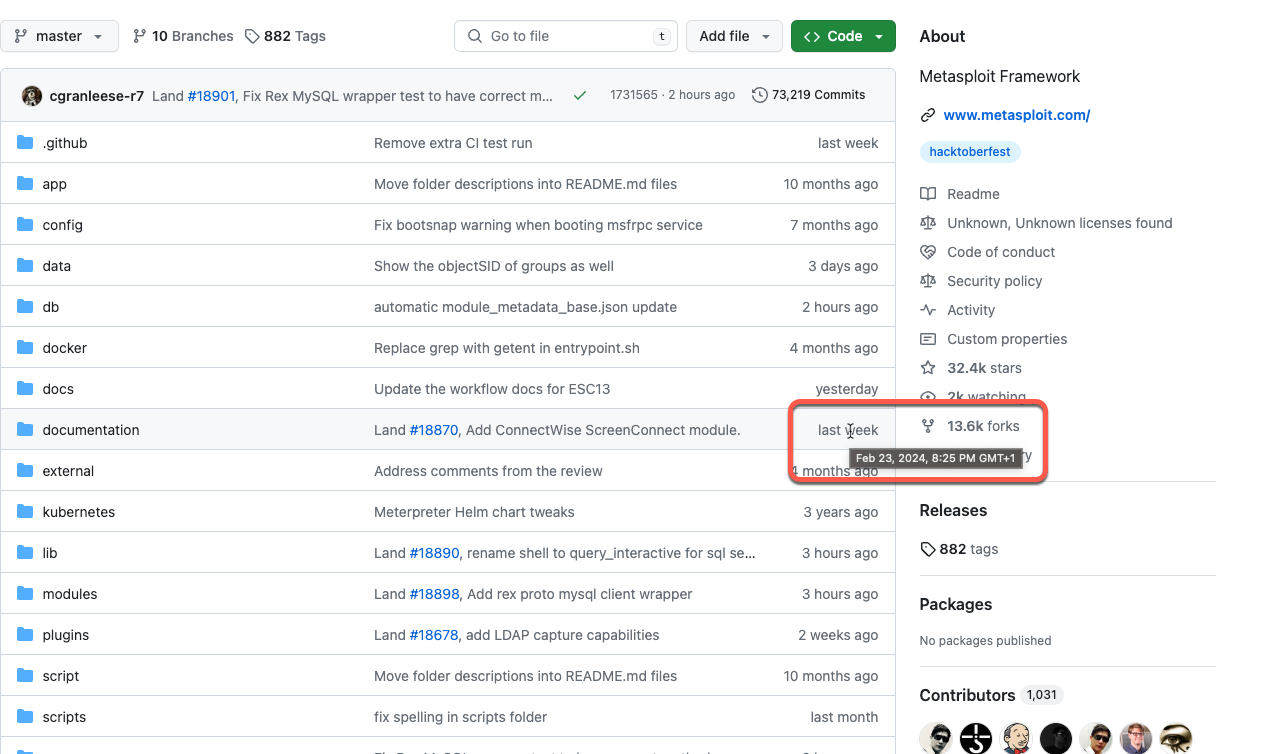Open the Readme via its book icon
This screenshot has width=1269, height=754.
click(929, 193)
